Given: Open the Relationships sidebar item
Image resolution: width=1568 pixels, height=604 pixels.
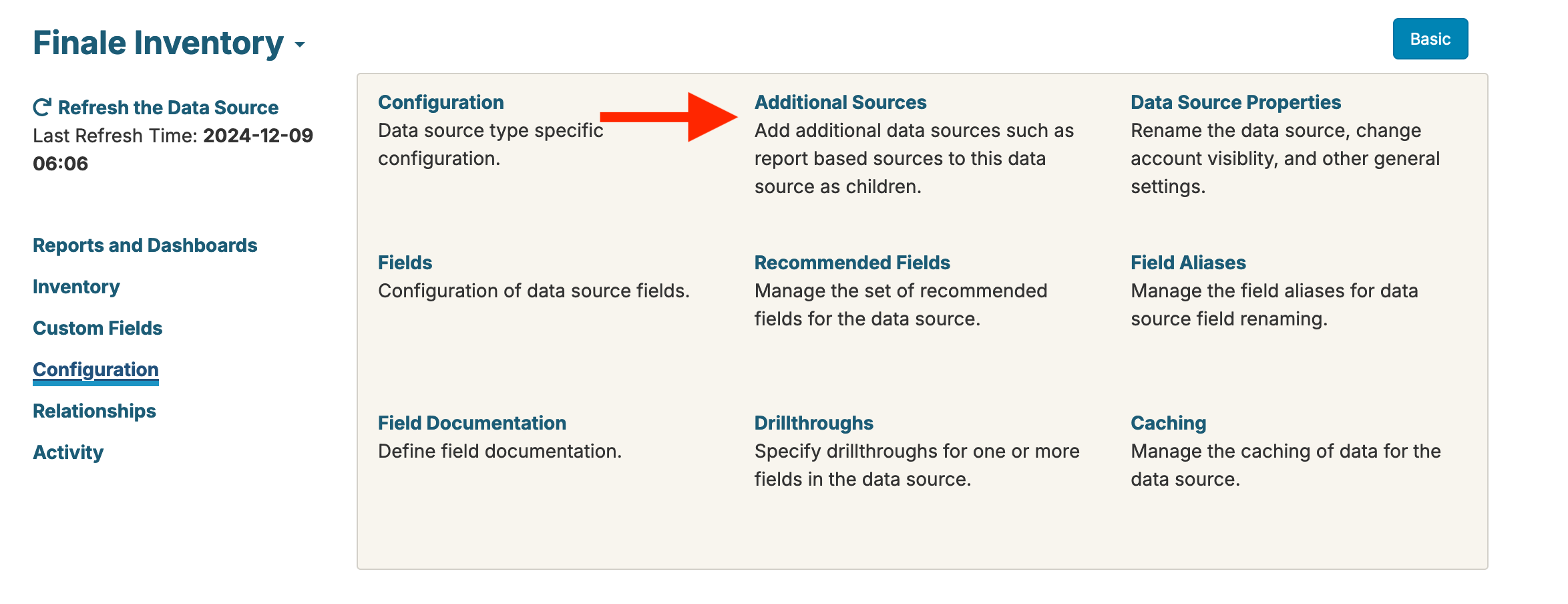Looking at the screenshot, I should click(94, 411).
